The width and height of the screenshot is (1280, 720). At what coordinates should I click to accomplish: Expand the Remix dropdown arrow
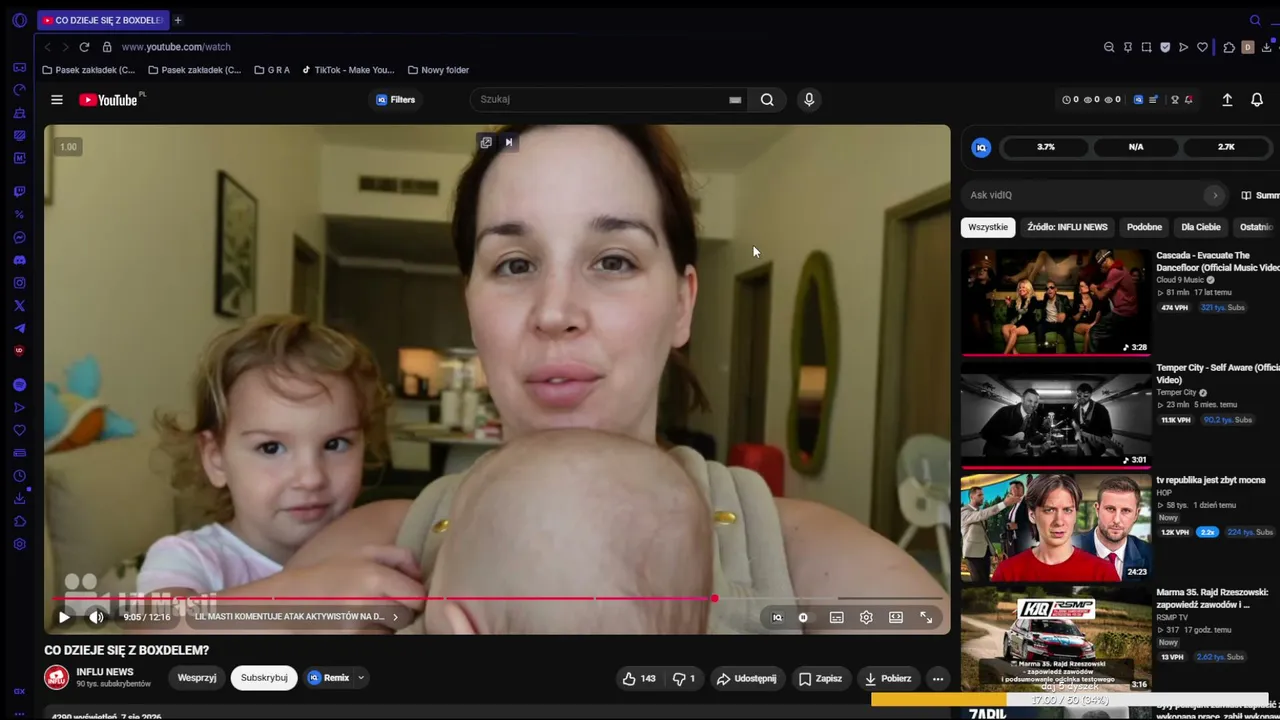(x=361, y=678)
